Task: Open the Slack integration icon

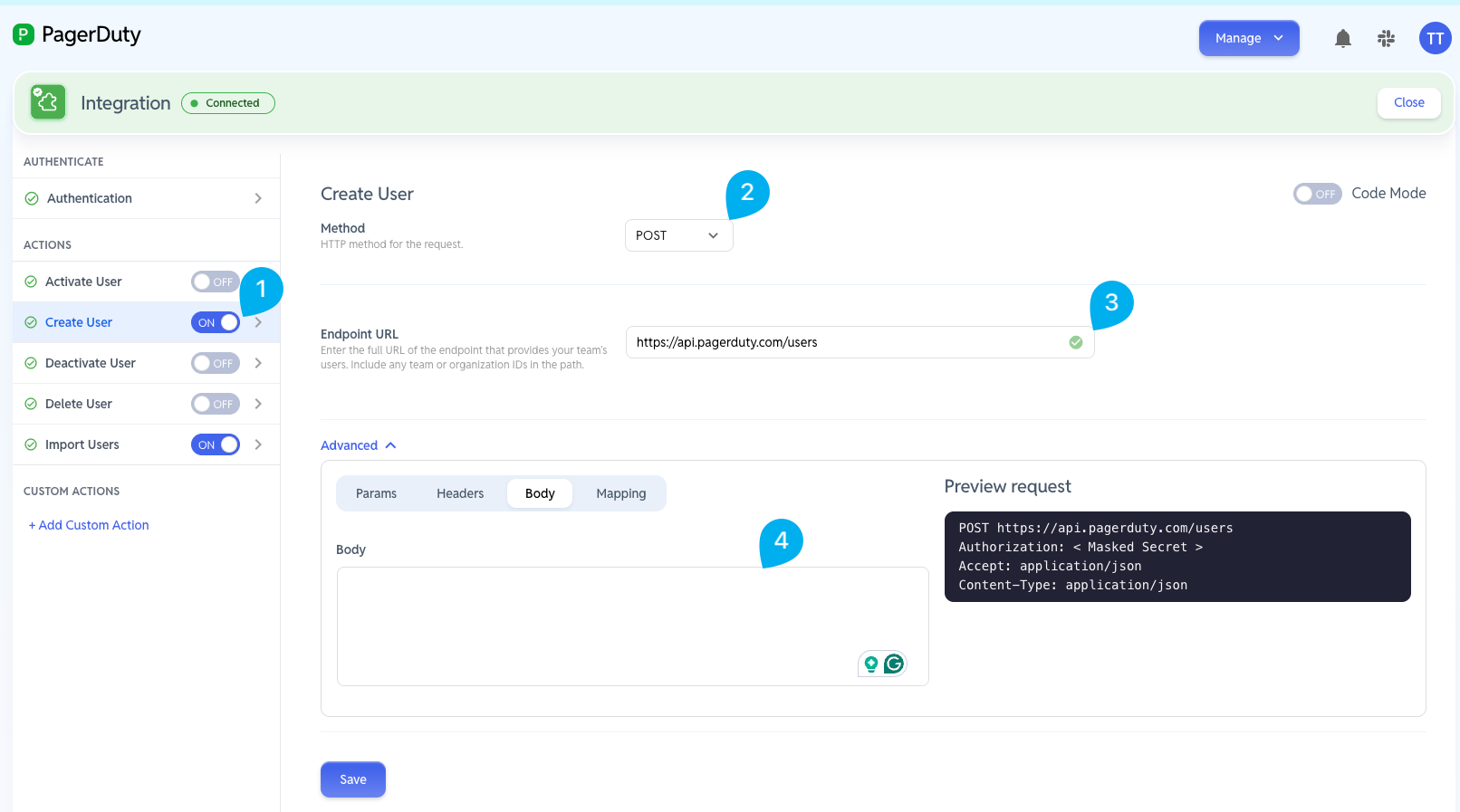Action: pyautogui.click(x=1386, y=38)
